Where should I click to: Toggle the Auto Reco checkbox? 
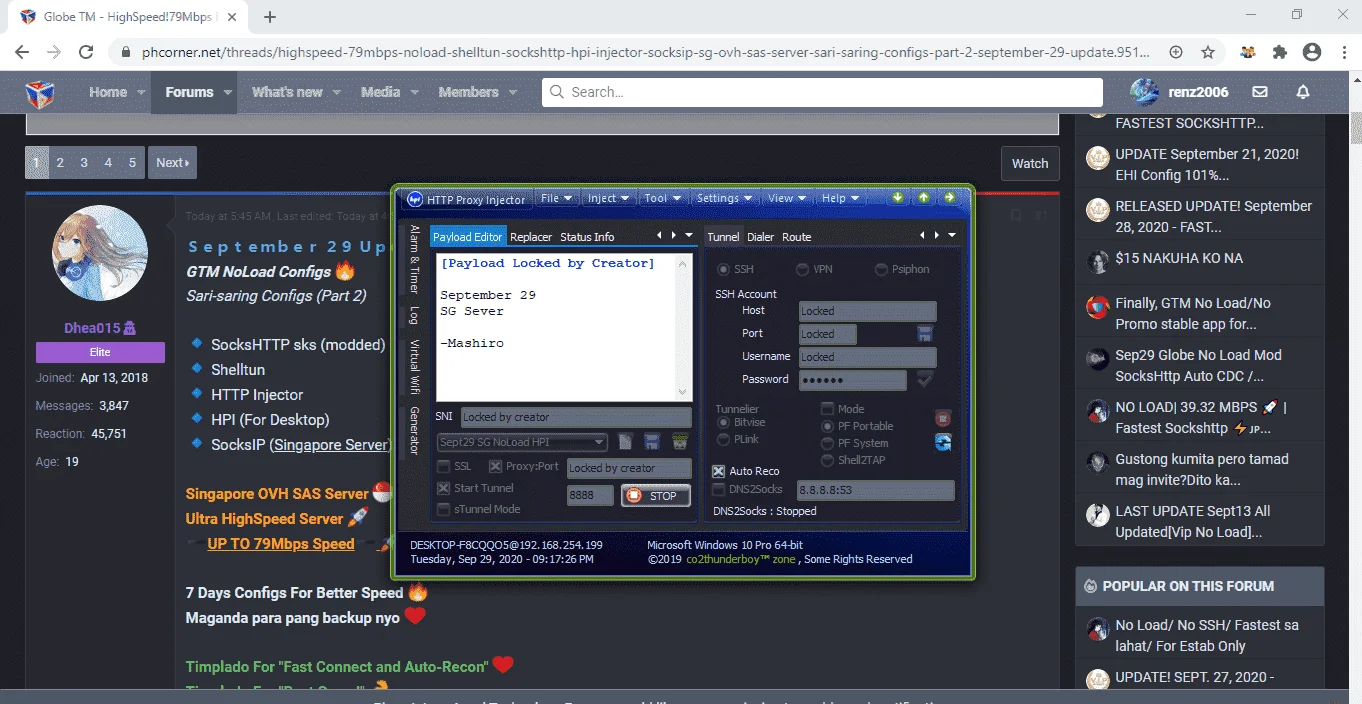click(718, 471)
